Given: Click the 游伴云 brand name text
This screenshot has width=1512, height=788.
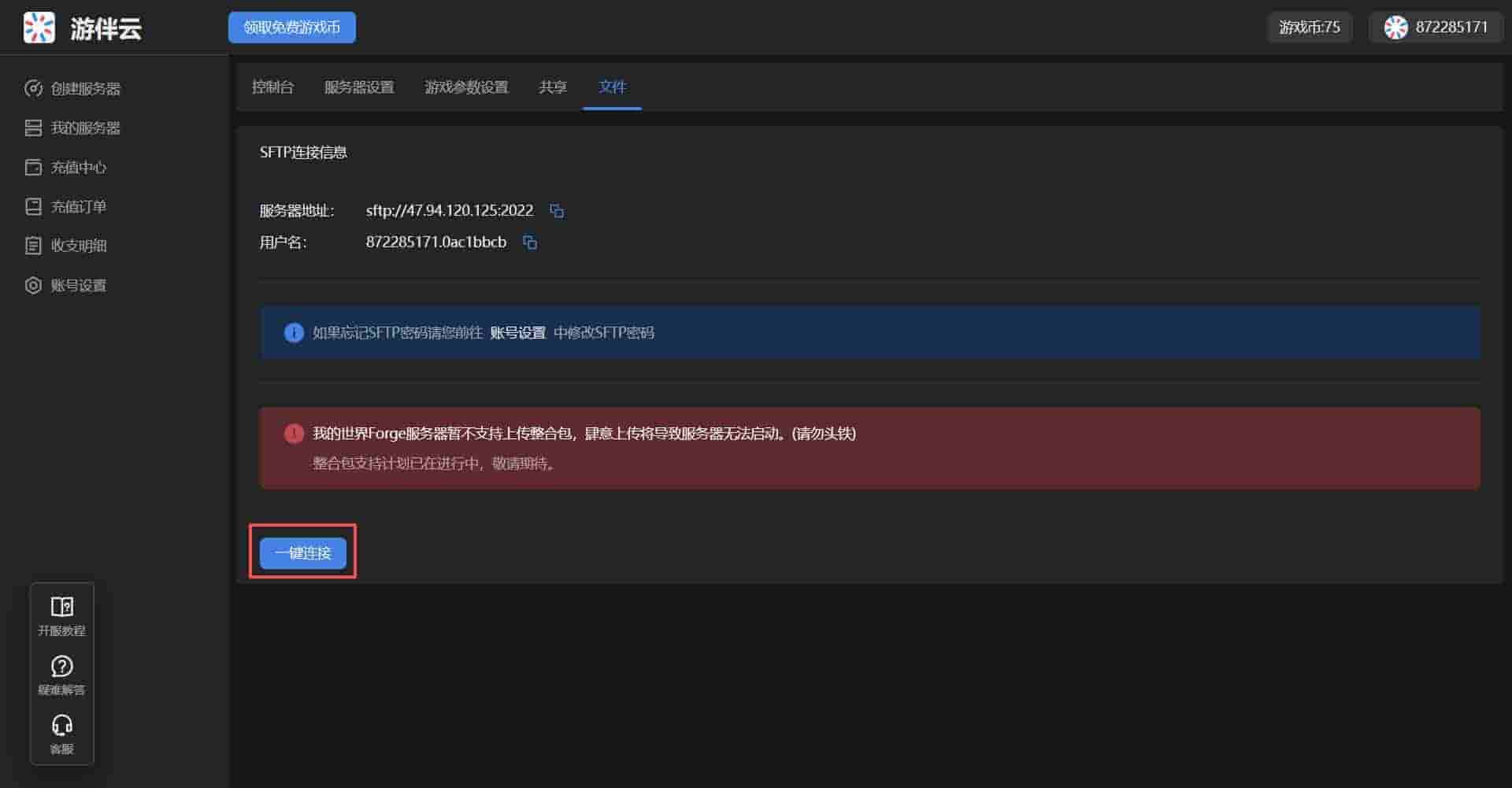Looking at the screenshot, I should [106, 28].
